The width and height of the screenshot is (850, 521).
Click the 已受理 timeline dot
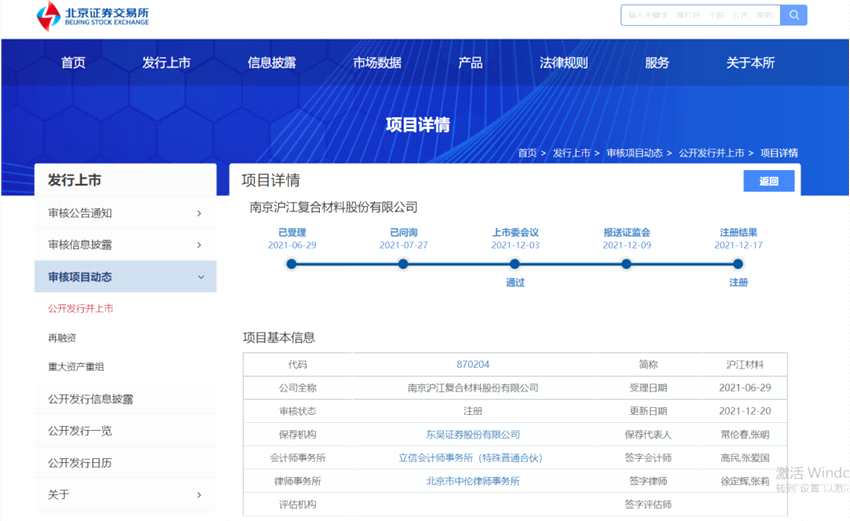[292, 264]
